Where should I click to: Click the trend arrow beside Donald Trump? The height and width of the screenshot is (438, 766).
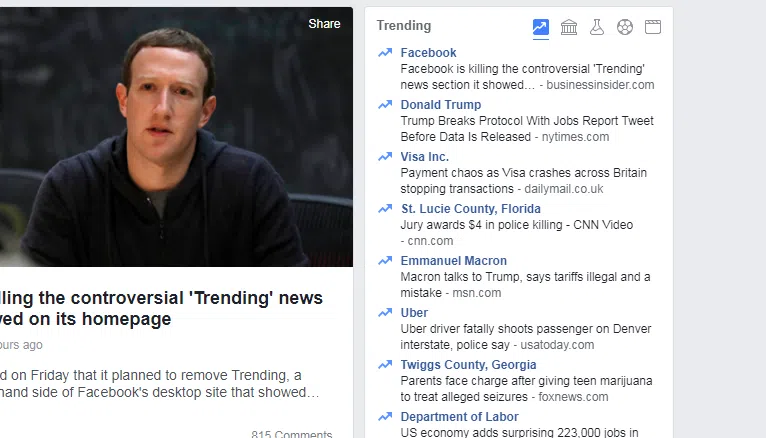click(385, 105)
